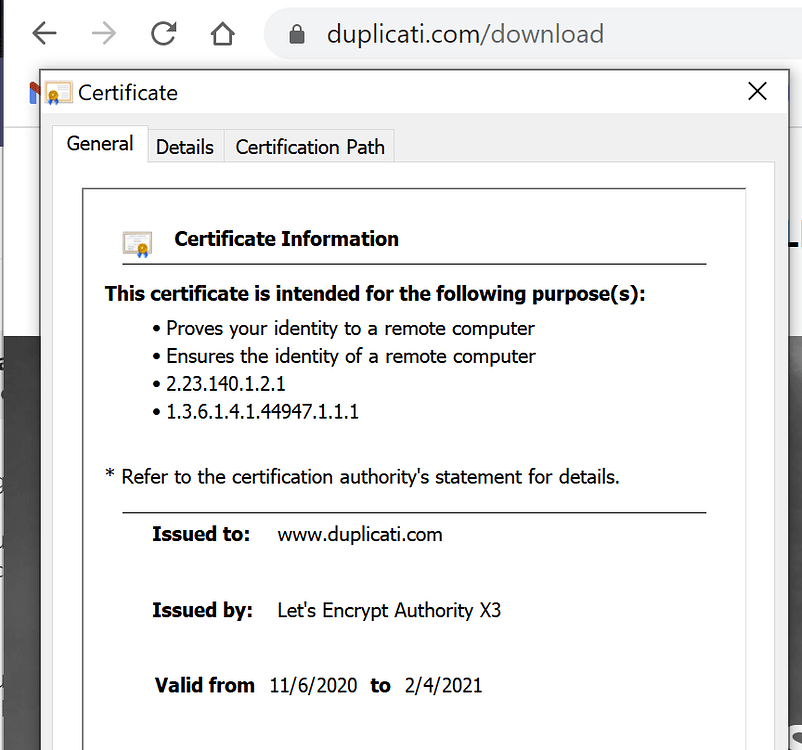Click the issued-to value www.duplicati.com

(x=360, y=535)
